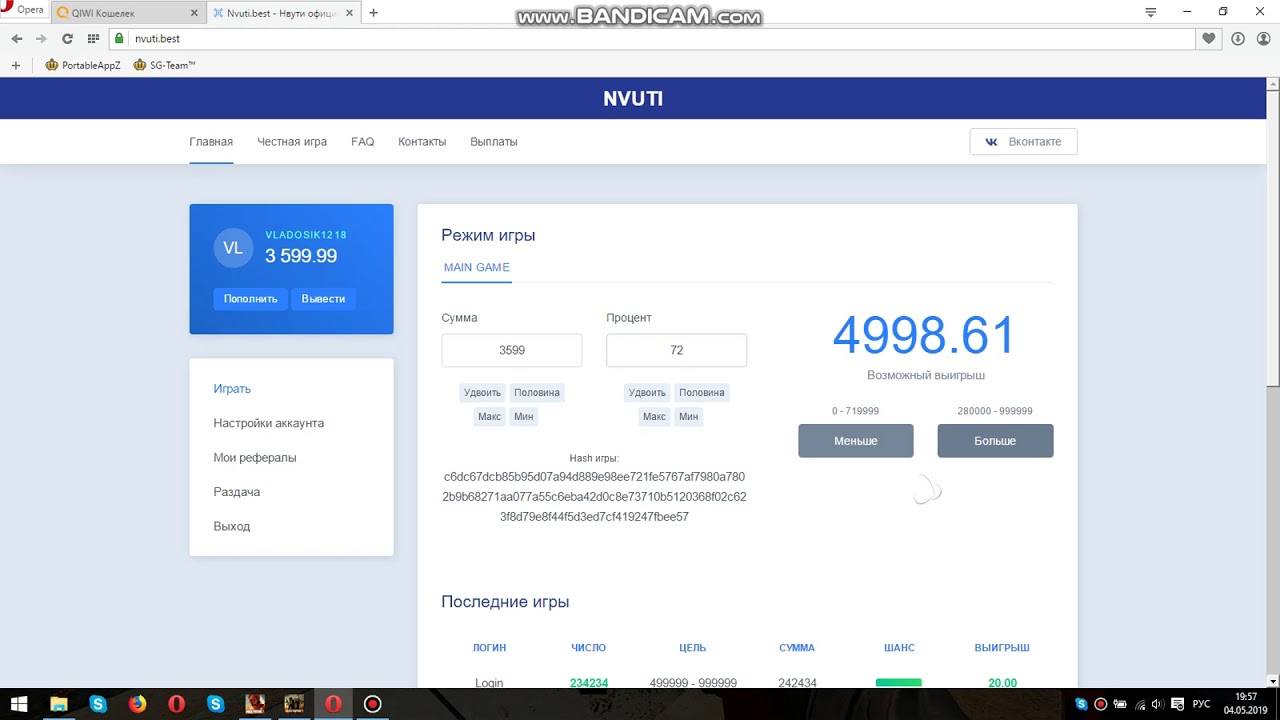Click the NVUTI site logo header
The height and width of the screenshot is (720, 1280).
pos(633,98)
